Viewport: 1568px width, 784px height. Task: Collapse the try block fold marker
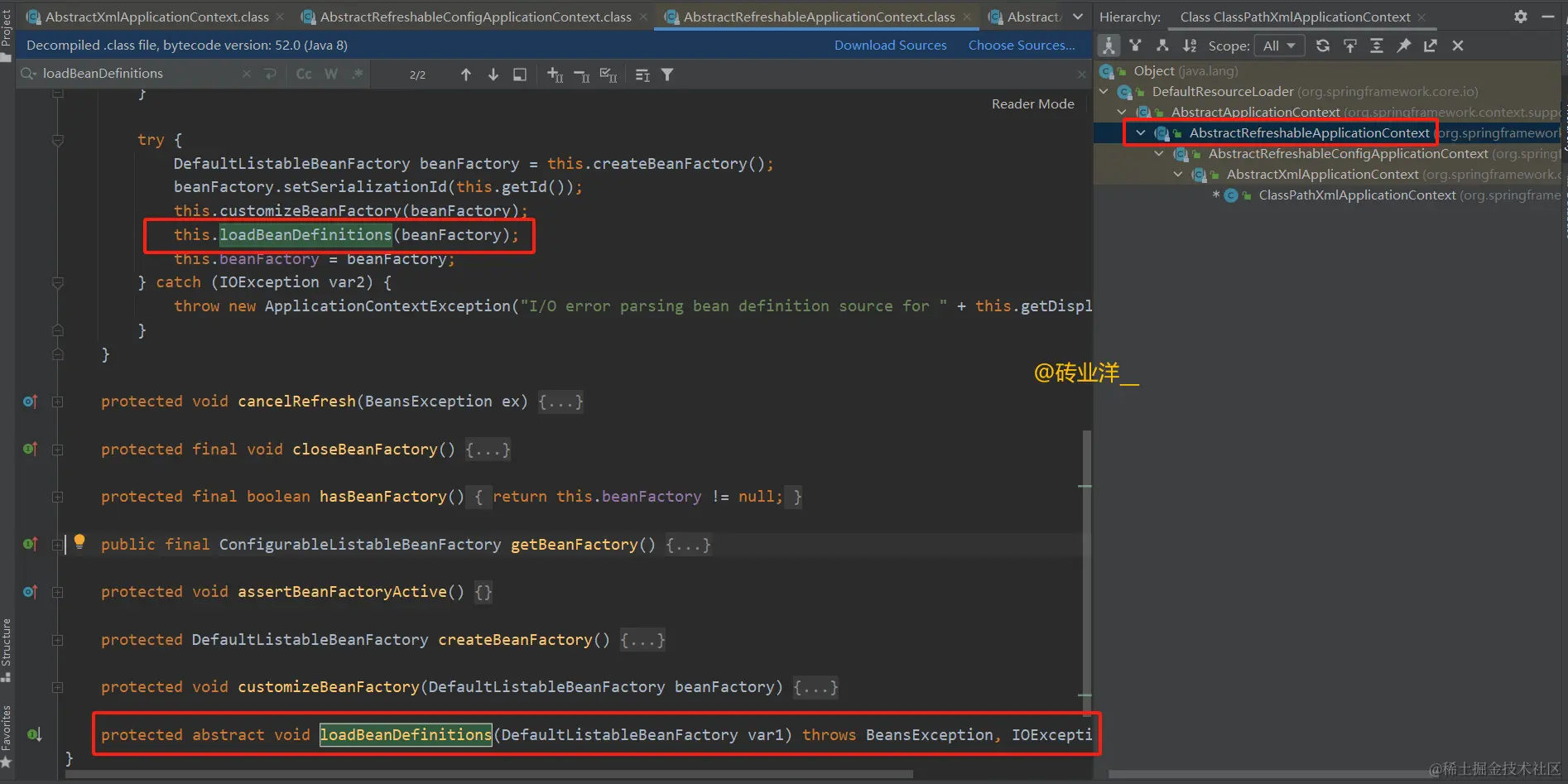[58, 140]
